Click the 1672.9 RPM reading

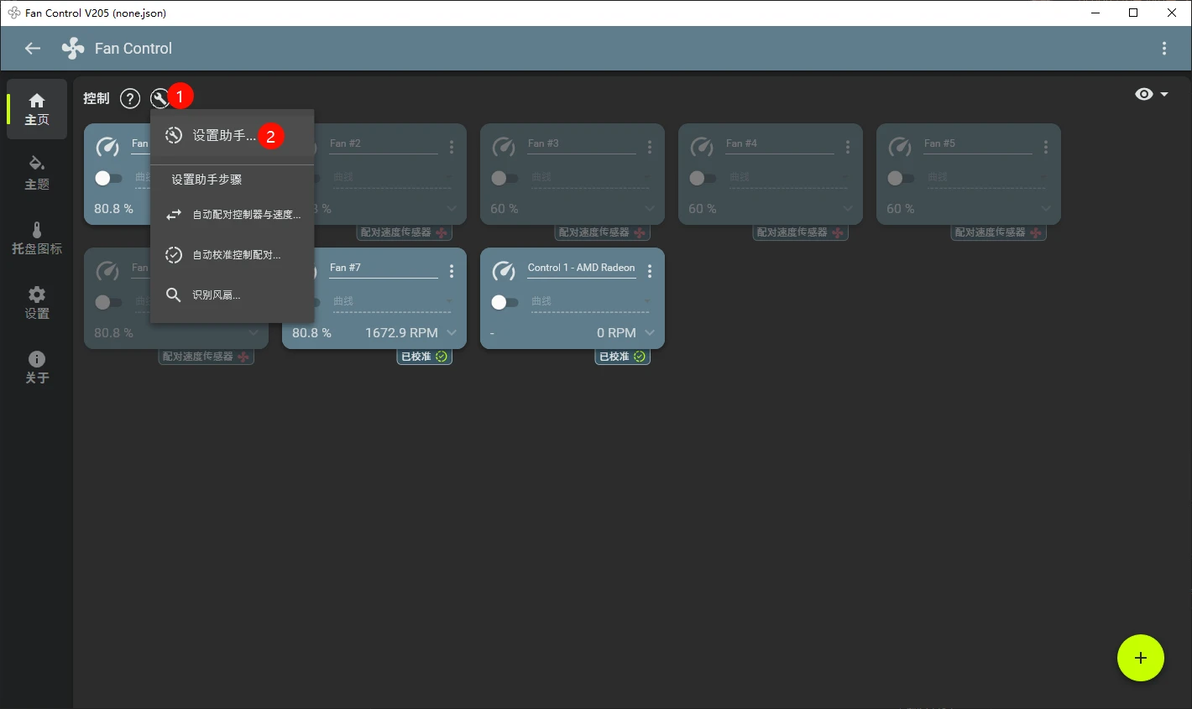pos(401,333)
